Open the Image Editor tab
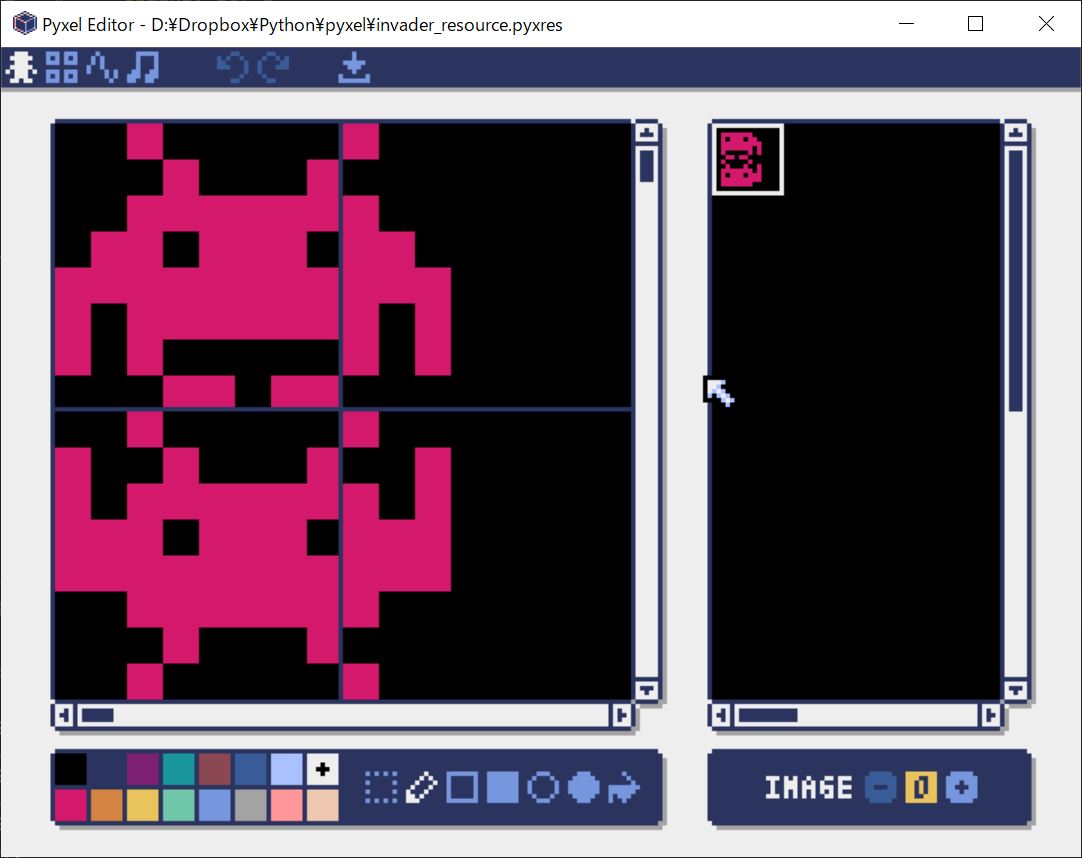 pyautogui.click(x=21, y=68)
